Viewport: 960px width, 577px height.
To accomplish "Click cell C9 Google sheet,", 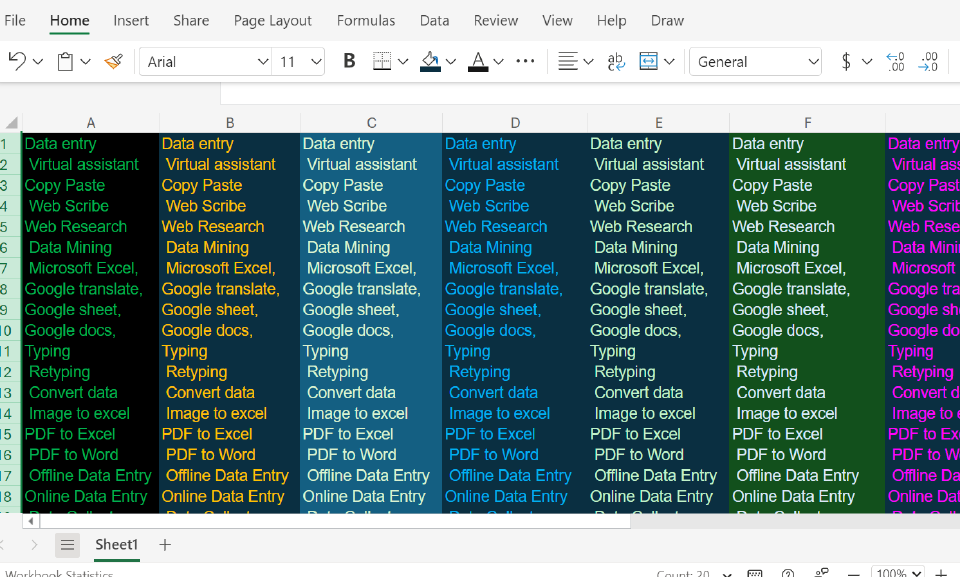I will click(371, 310).
